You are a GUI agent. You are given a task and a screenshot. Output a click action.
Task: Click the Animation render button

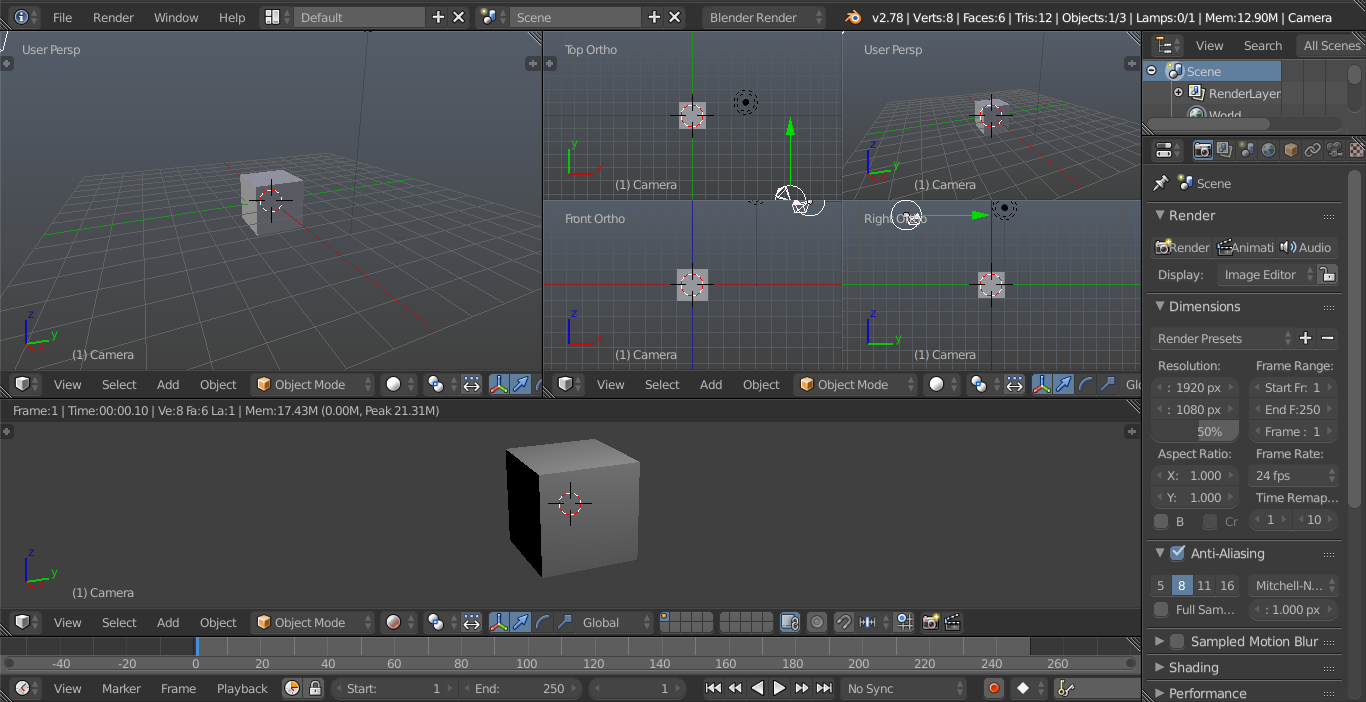tap(1246, 247)
